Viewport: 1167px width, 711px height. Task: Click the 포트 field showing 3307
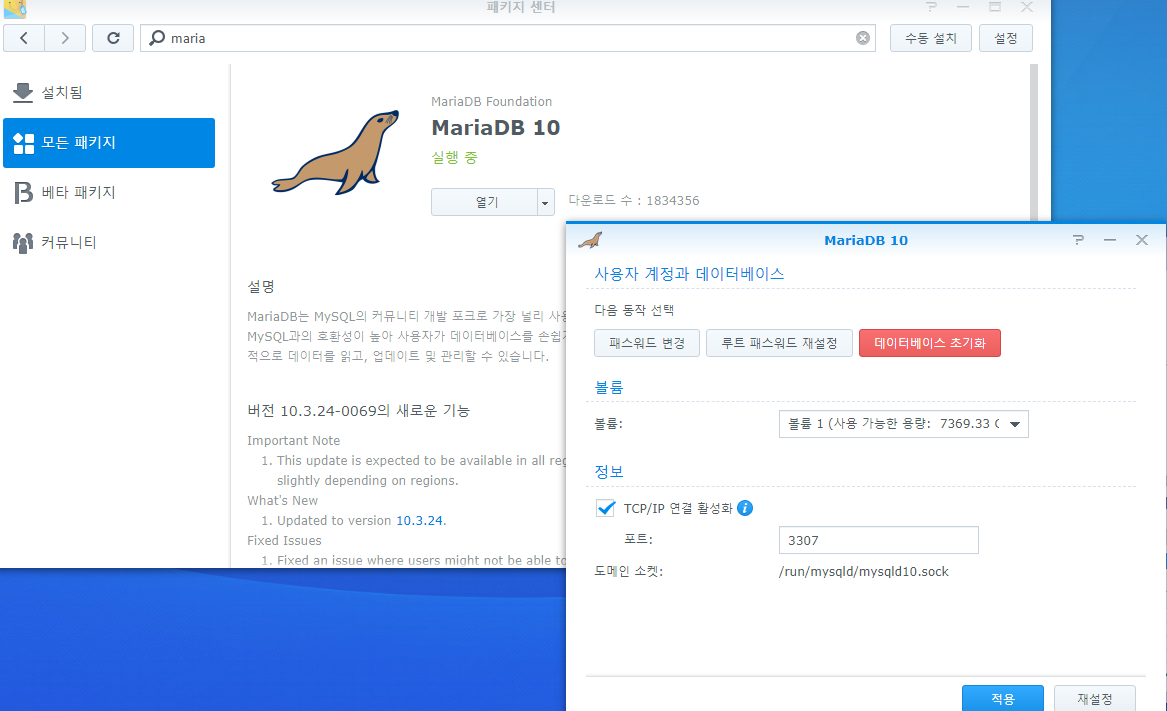click(x=878, y=541)
